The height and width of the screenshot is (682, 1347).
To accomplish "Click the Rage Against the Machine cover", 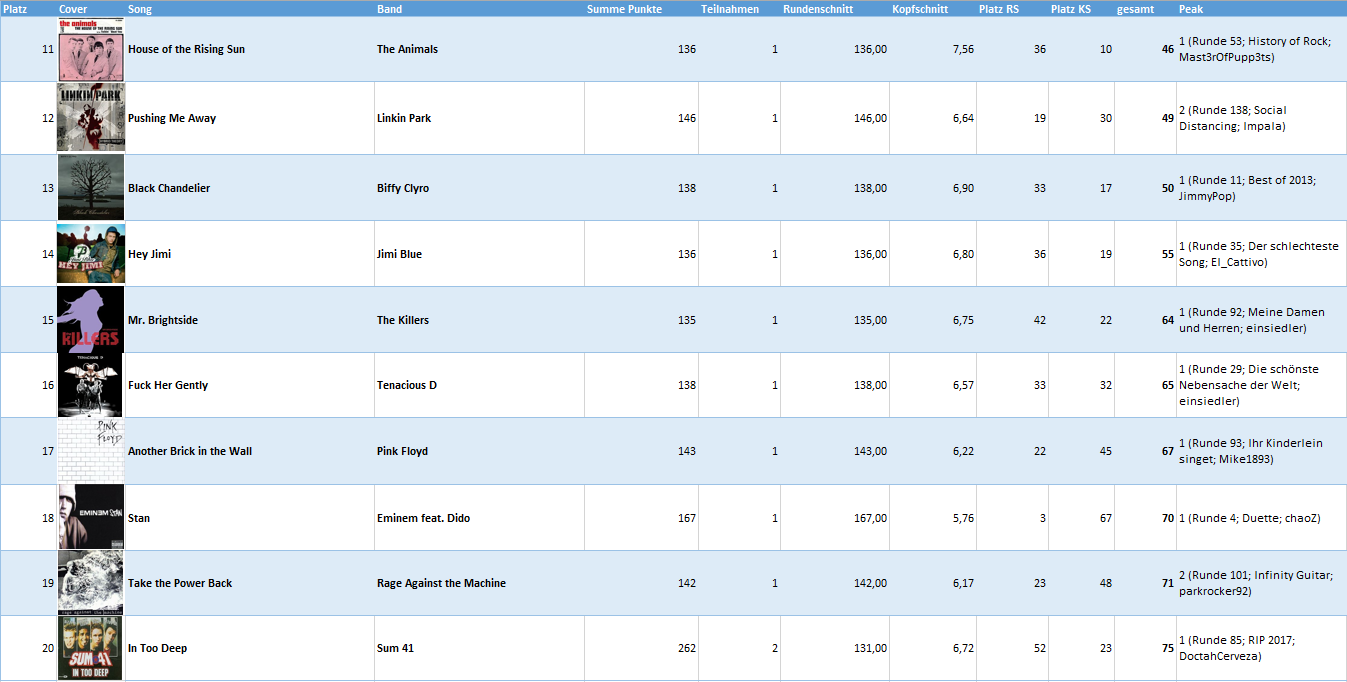I will click(x=91, y=582).
